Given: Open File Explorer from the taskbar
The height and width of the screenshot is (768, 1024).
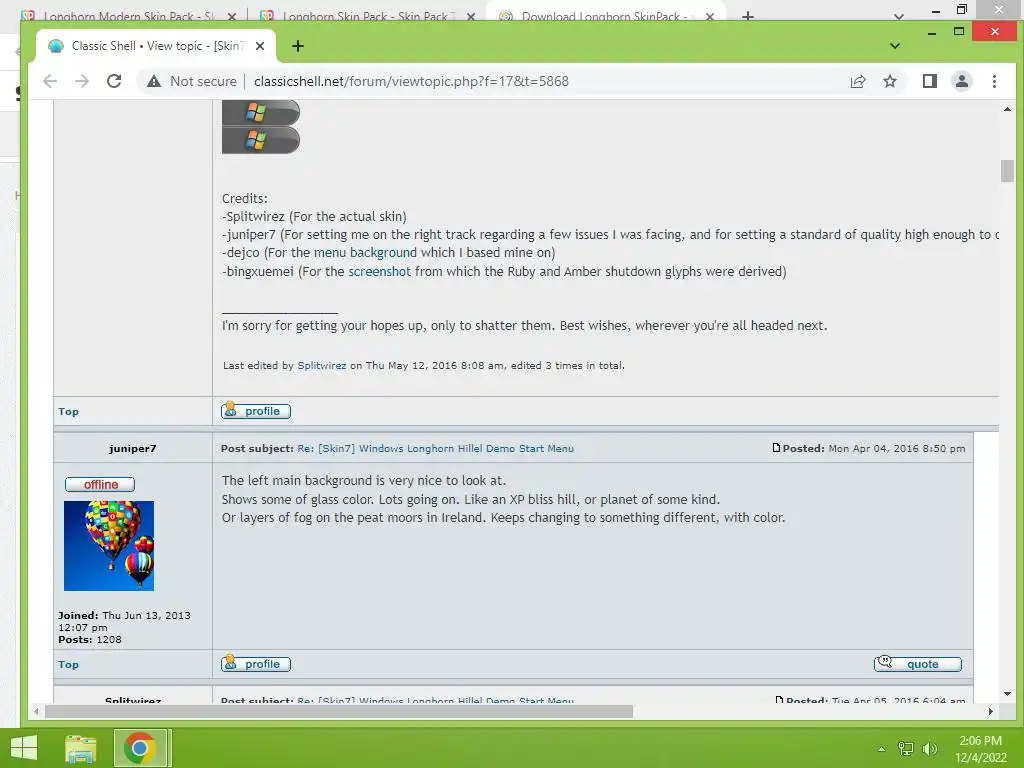Looking at the screenshot, I should pos(80,748).
